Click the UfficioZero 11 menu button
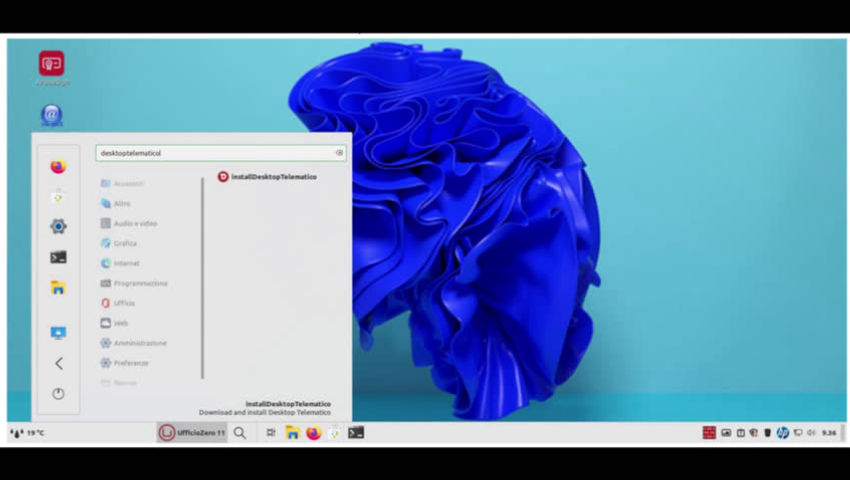This screenshot has width=850, height=480. (193, 433)
